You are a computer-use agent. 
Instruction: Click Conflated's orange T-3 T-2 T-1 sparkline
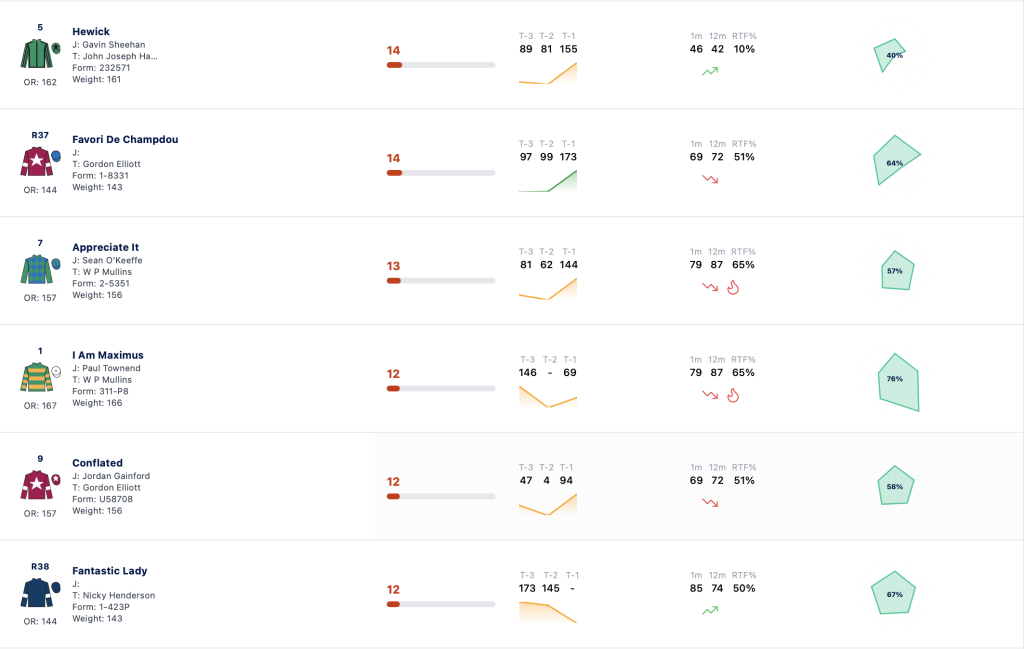(548, 505)
